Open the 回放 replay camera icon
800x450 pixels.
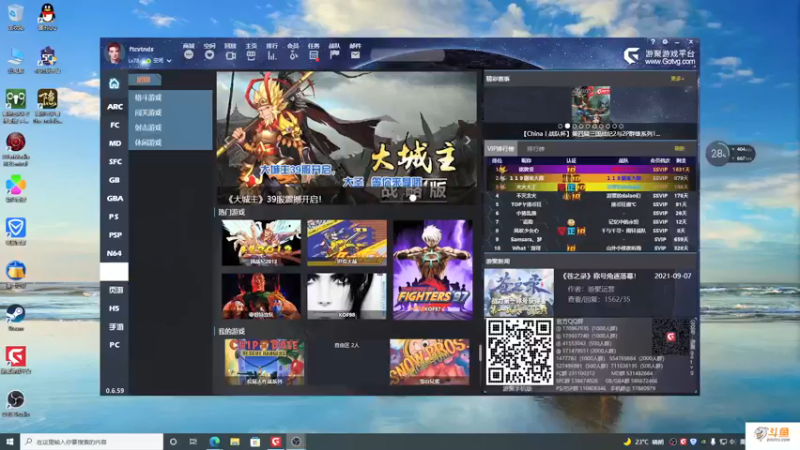[231, 55]
